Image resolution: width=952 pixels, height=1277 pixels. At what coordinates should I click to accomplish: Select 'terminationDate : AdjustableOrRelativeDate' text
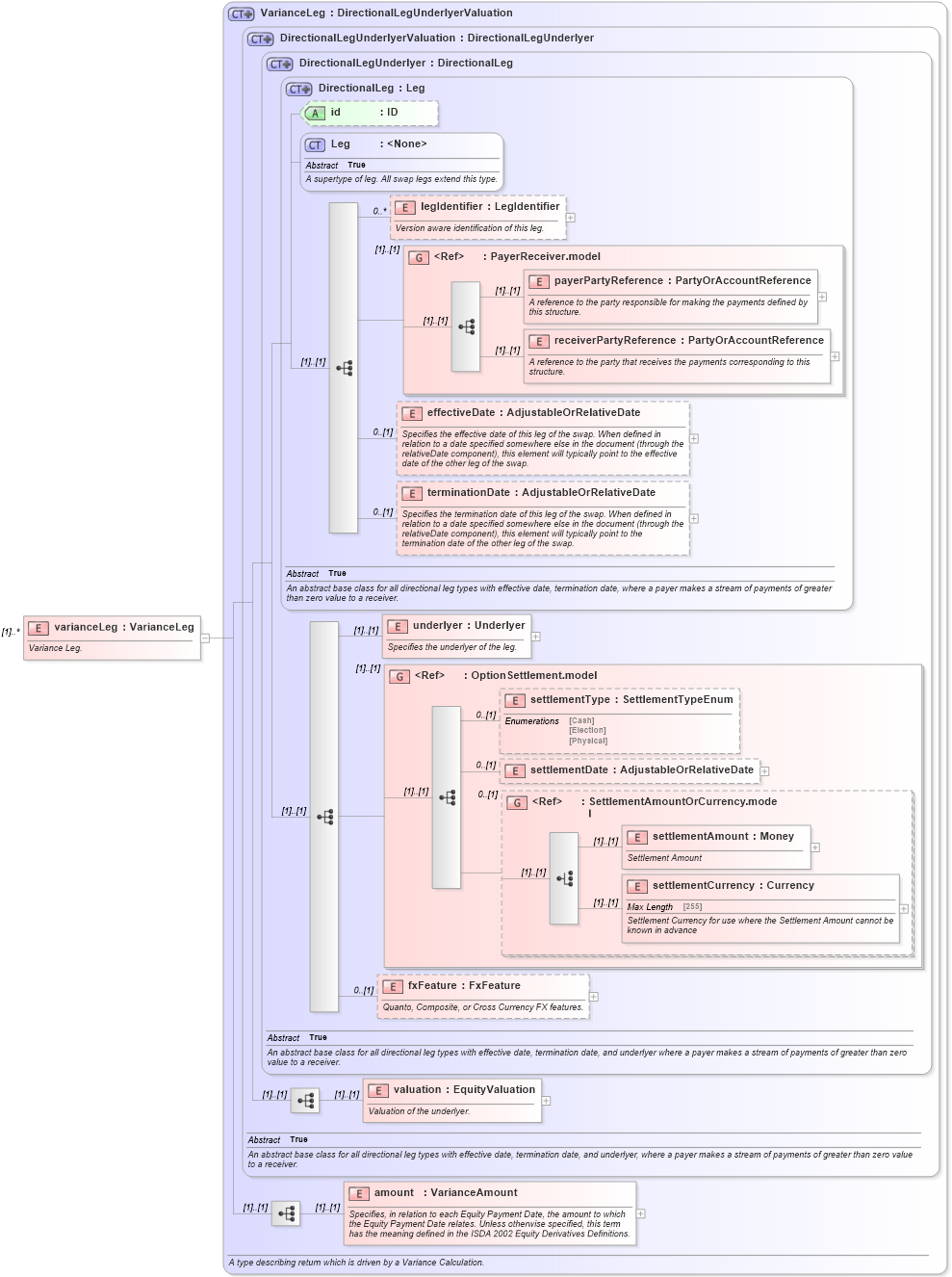pos(542,493)
